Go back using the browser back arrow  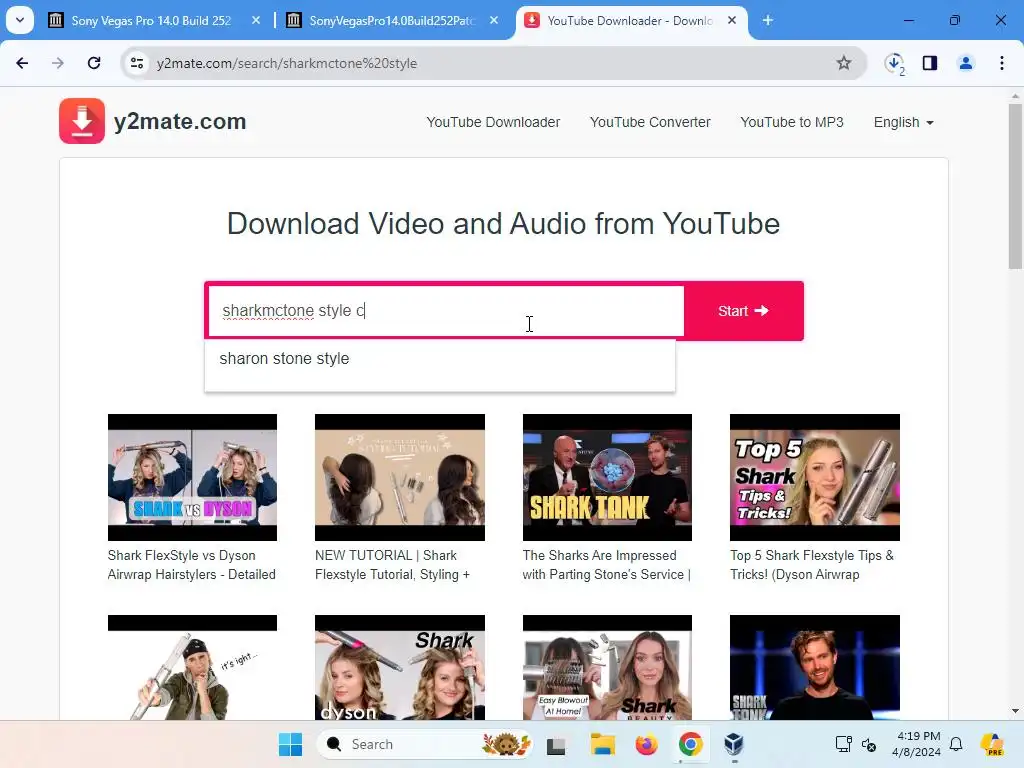22,63
